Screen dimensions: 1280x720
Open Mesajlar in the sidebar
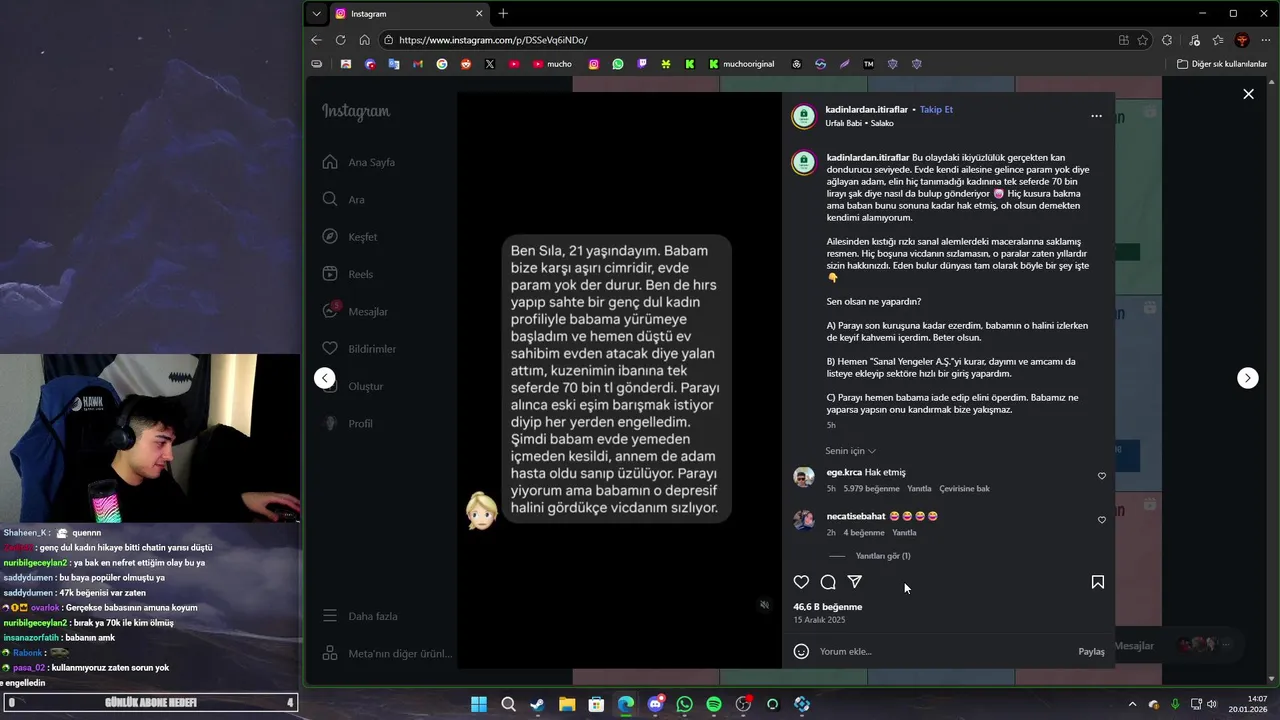click(355, 311)
